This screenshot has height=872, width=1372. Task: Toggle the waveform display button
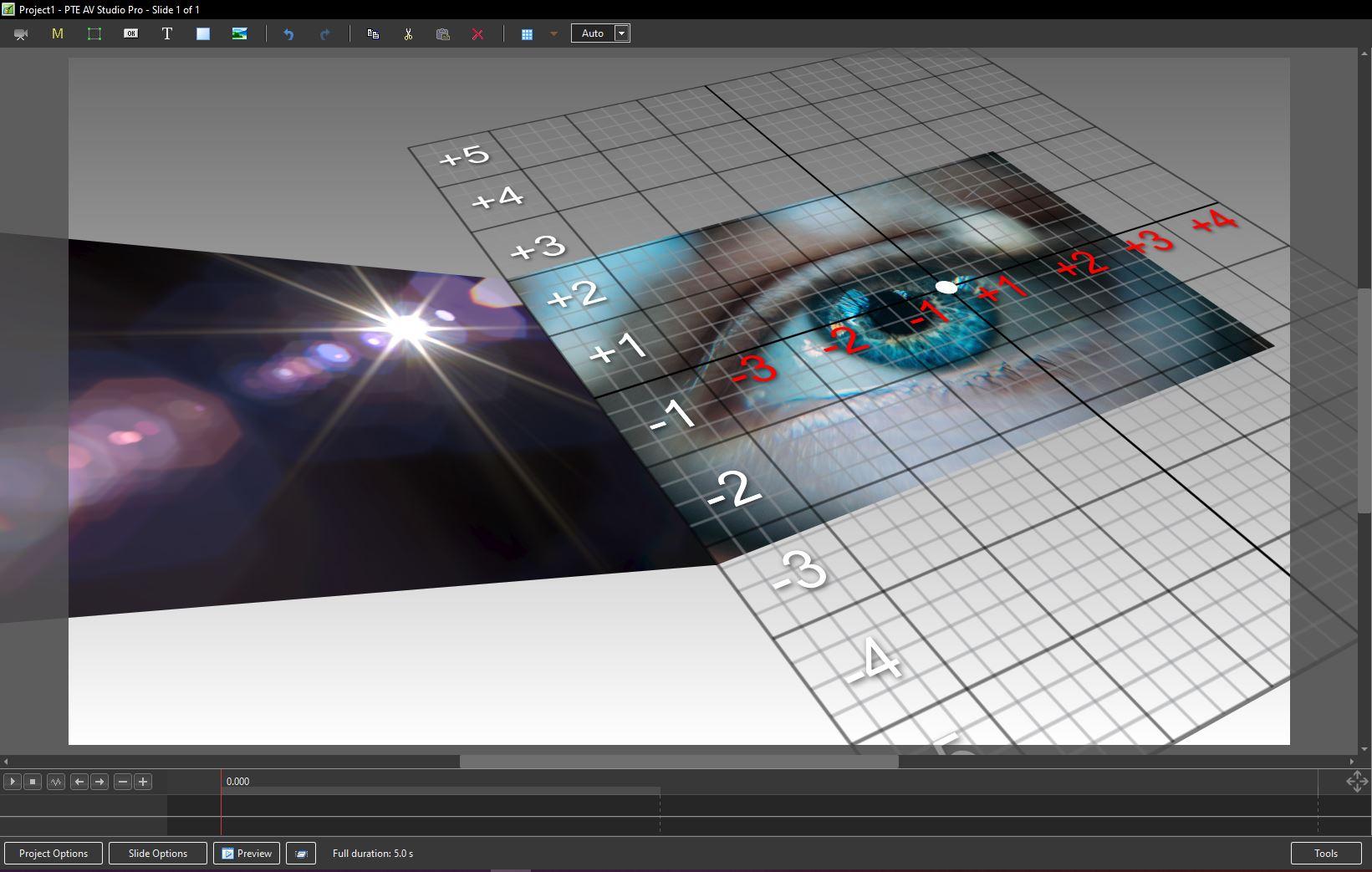56,782
